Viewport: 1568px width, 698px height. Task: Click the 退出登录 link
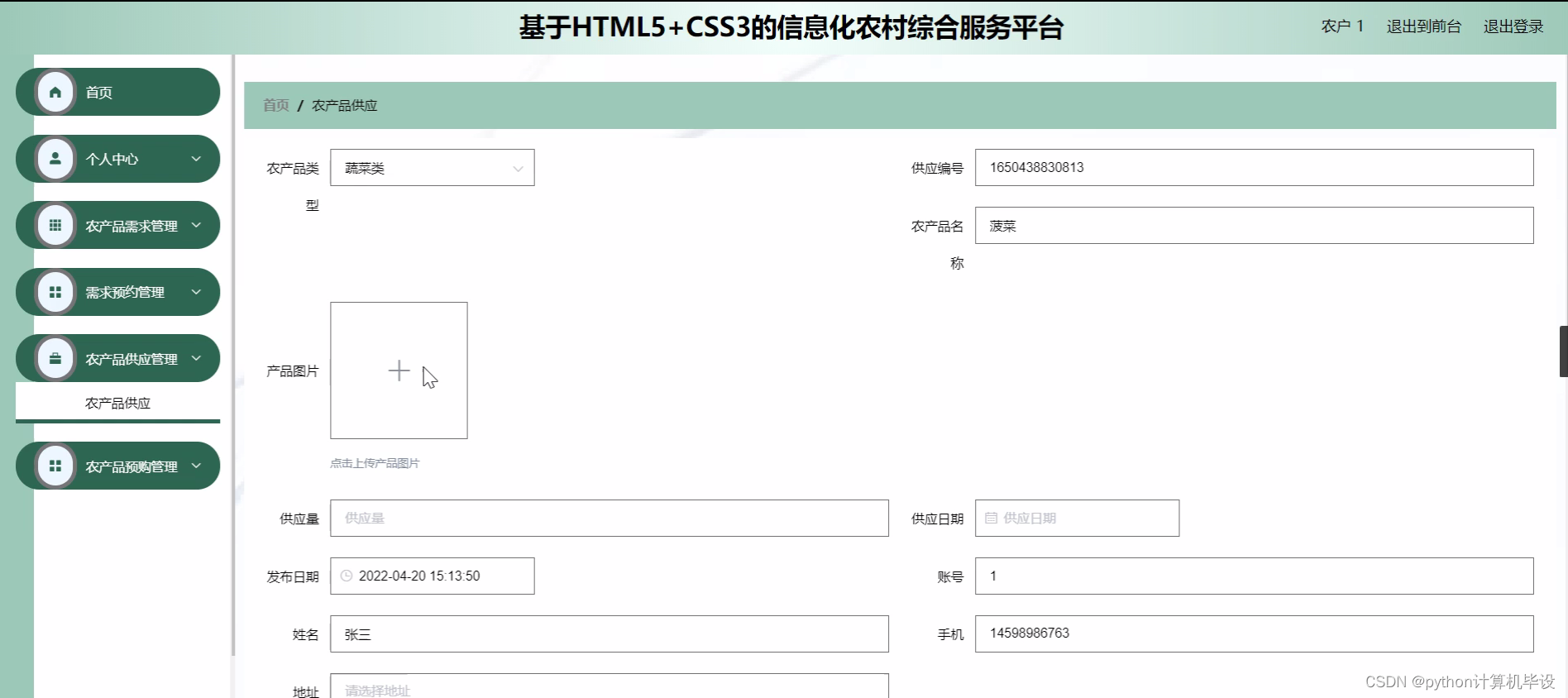[x=1513, y=26]
